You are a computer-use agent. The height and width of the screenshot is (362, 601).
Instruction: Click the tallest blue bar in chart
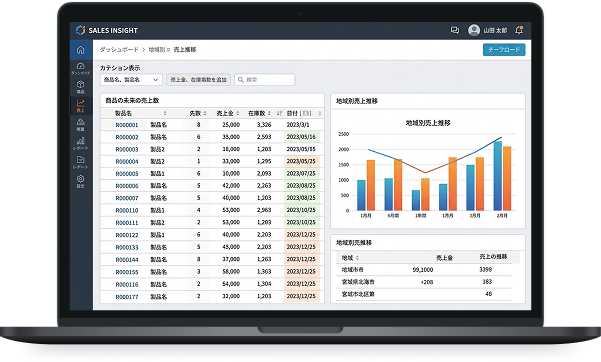pos(498,176)
